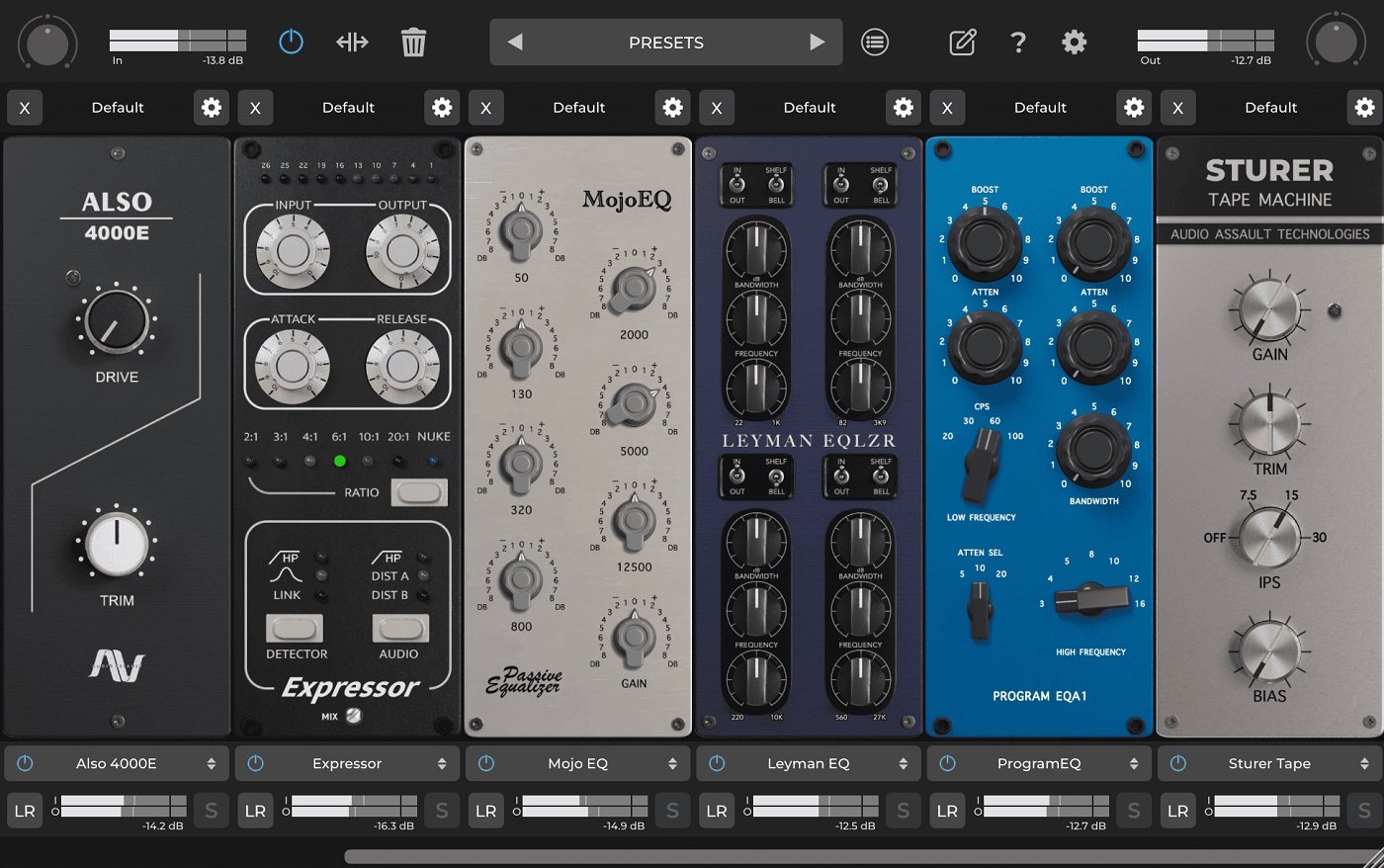Viewport: 1384px width, 868px height.
Task: Open the Mojo EQ module selector
Action: [x=577, y=762]
